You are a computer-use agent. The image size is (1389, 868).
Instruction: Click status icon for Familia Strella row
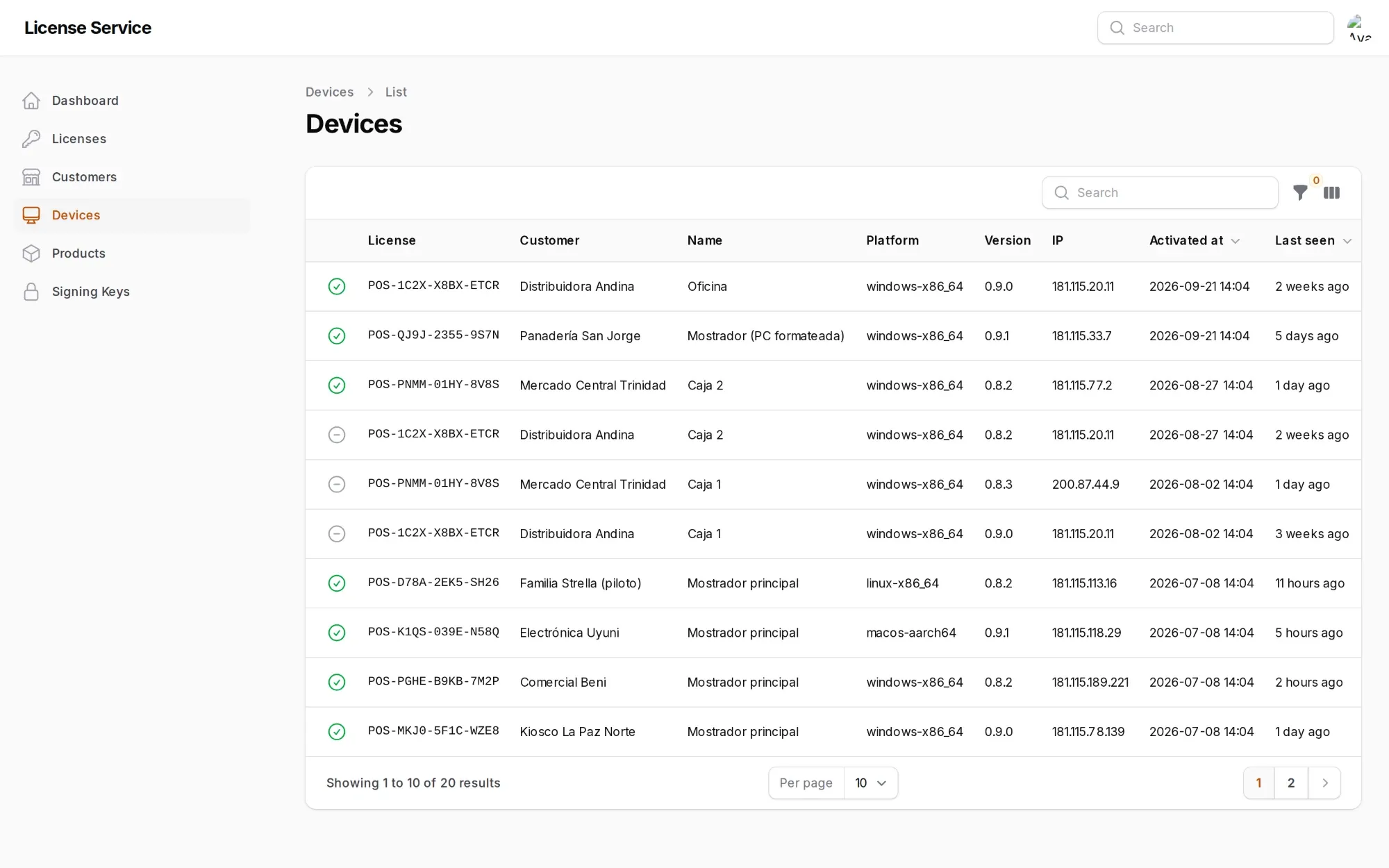click(337, 583)
